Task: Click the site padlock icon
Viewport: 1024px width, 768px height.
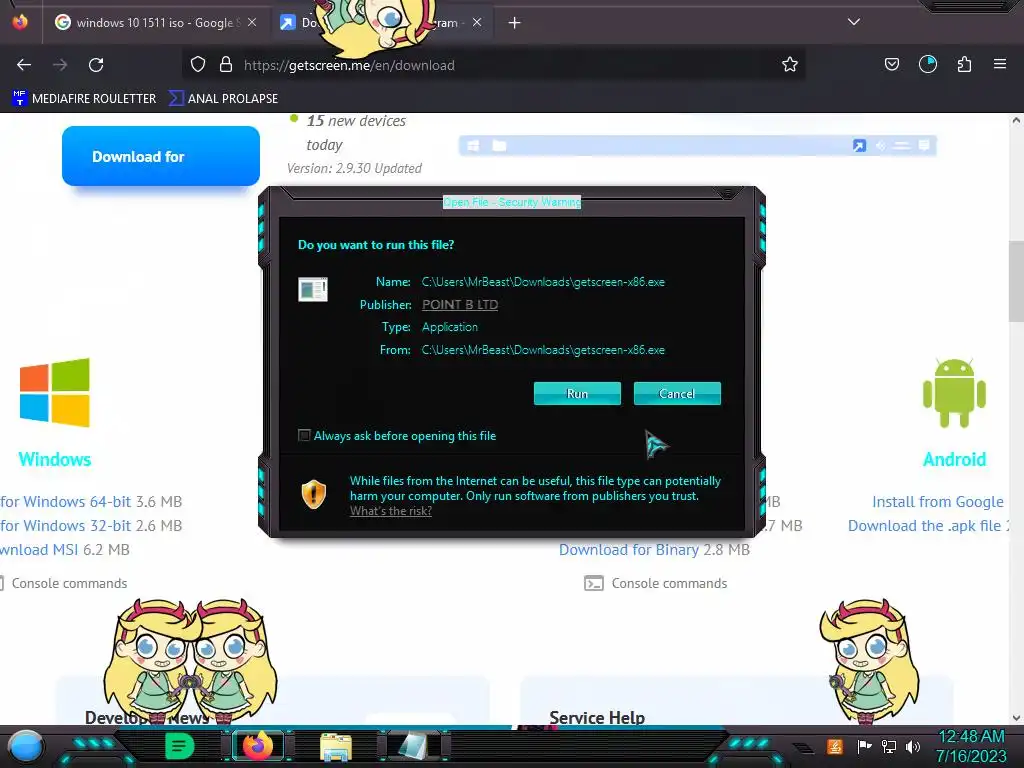Action: [x=226, y=65]
